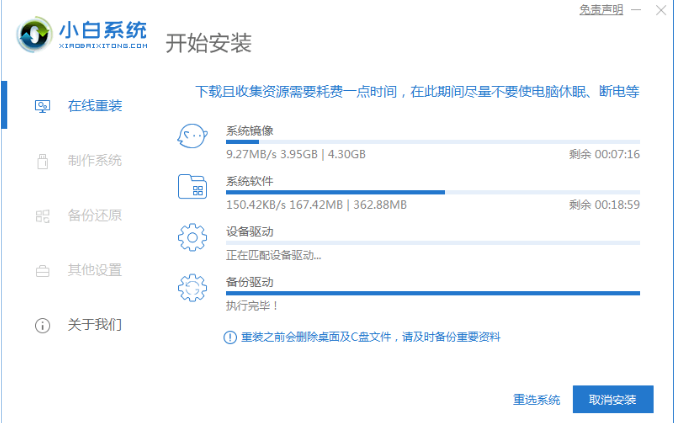
Task: Click the Backup Driver (备份驱动) gear icon
Action: [x=191, y=288]
